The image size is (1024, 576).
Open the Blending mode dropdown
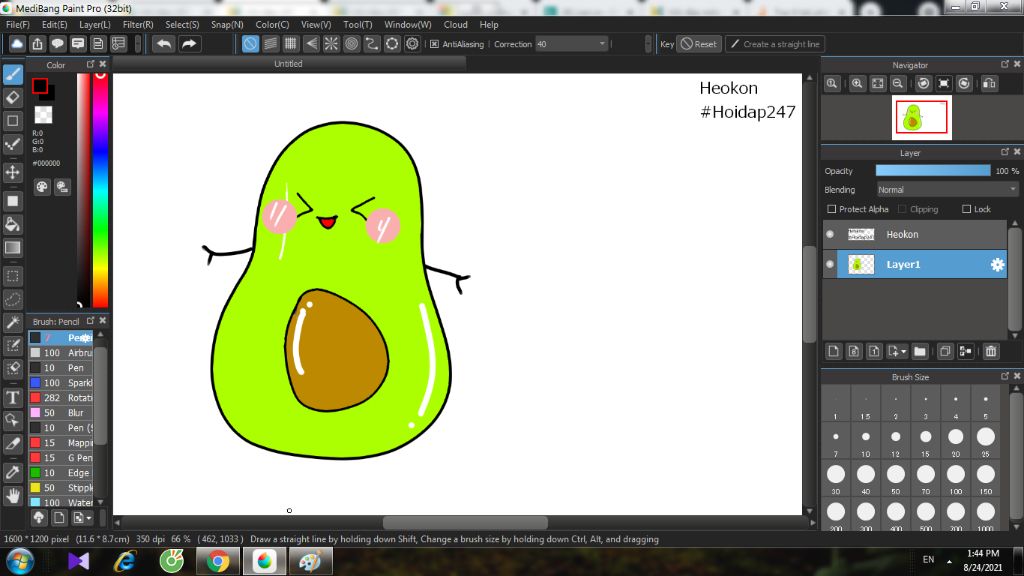[947, 189]
